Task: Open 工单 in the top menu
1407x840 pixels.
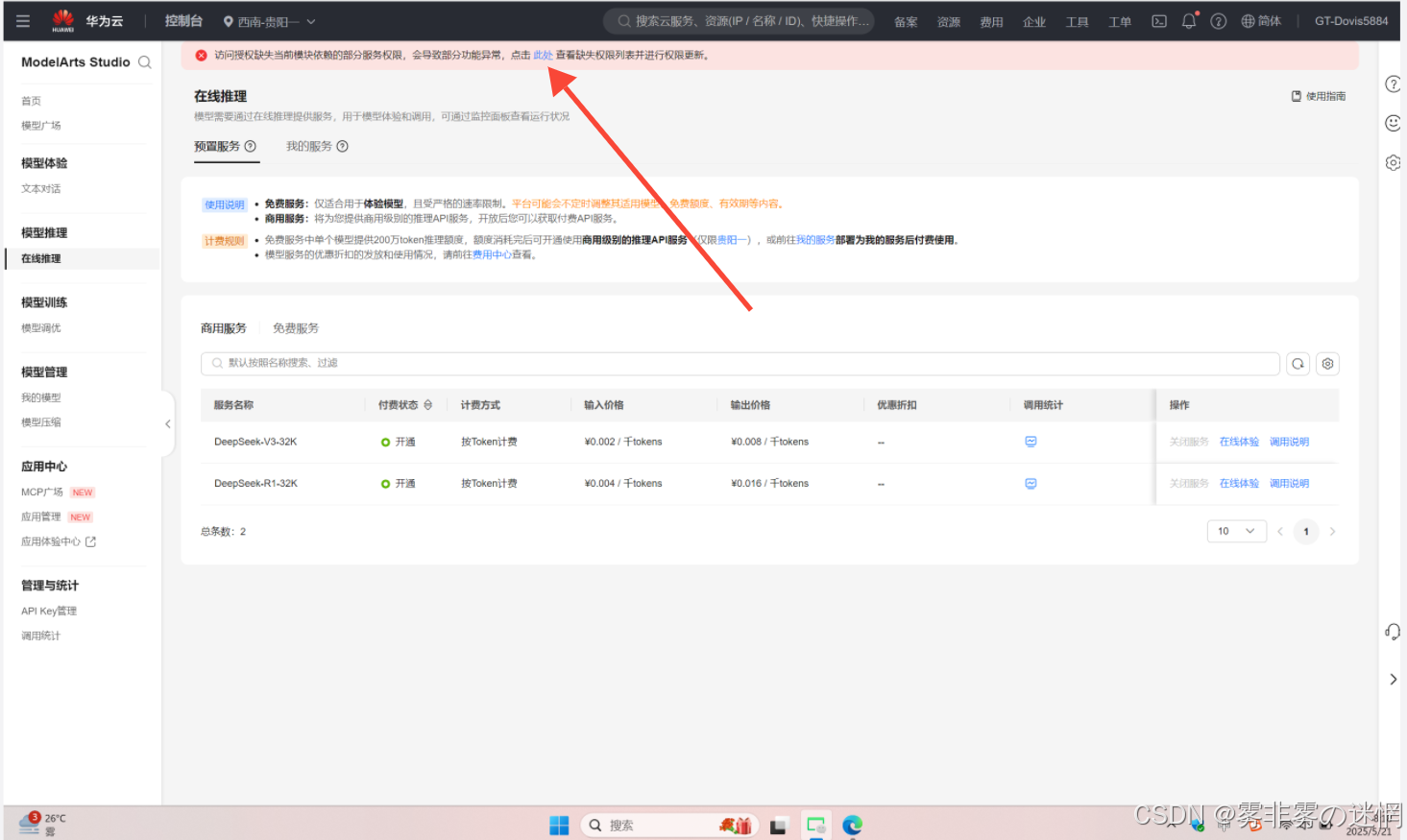Action: click(1120, 22)
